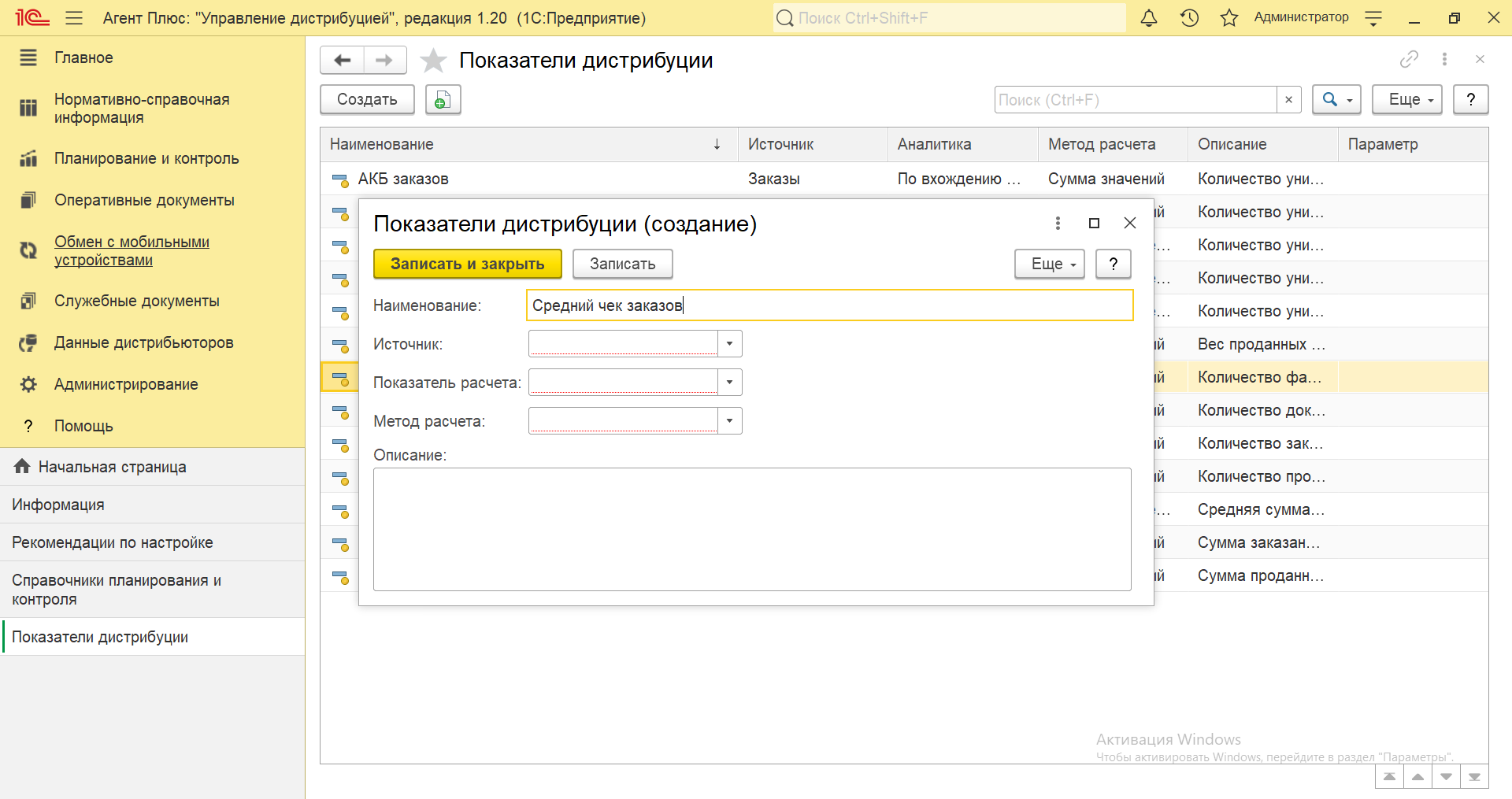Sort by Метод расчета column header
The width and height of the screenshot is (1512, 799).
pos(1113,144)
